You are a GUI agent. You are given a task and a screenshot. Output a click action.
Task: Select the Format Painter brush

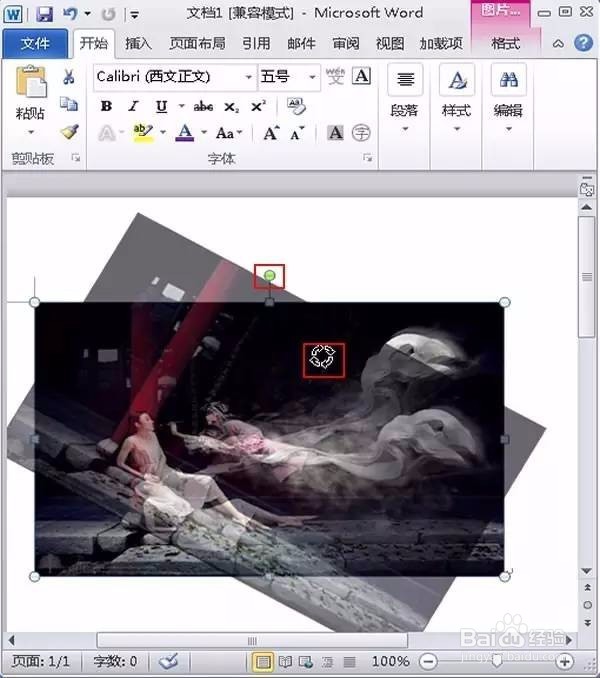(69, 132)
